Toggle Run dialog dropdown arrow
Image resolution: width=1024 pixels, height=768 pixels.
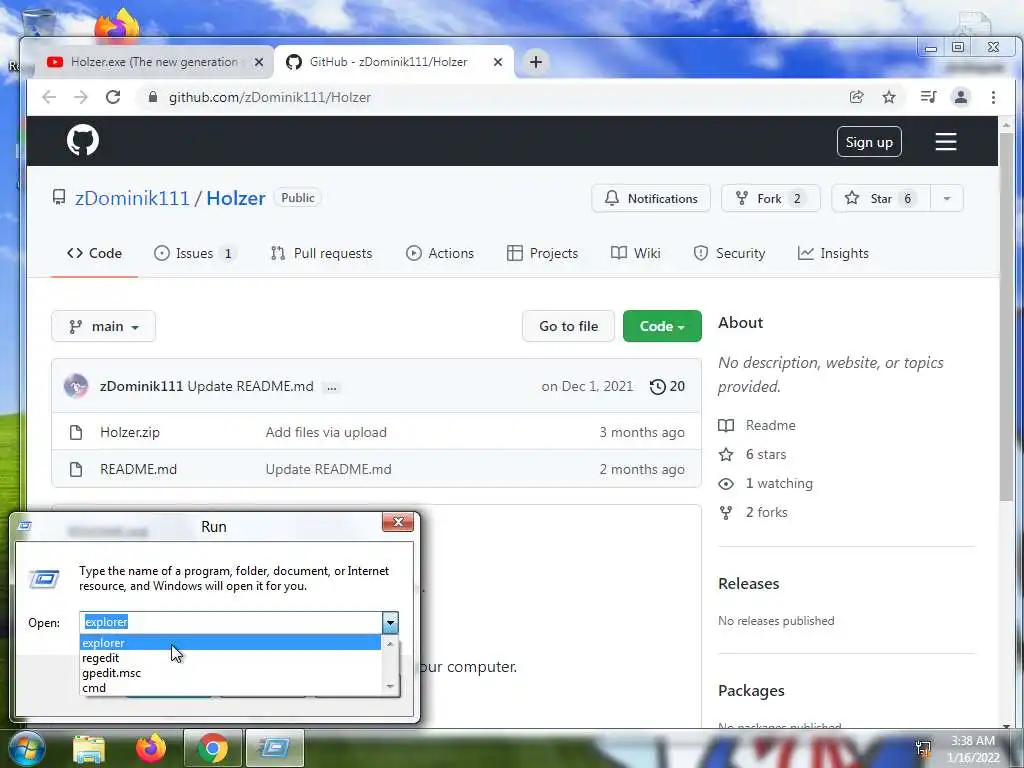pos(390,622)
